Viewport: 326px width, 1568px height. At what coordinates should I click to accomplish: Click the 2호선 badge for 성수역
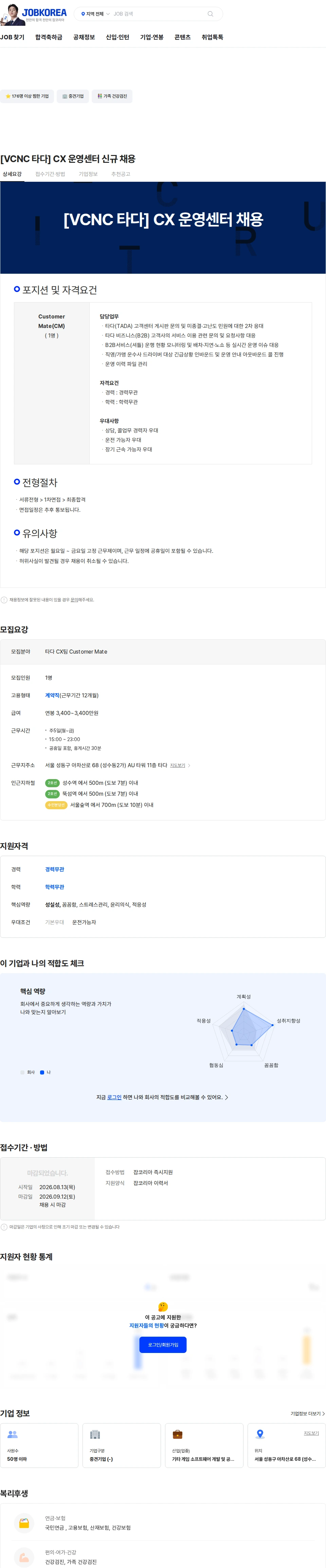(52, 783)
